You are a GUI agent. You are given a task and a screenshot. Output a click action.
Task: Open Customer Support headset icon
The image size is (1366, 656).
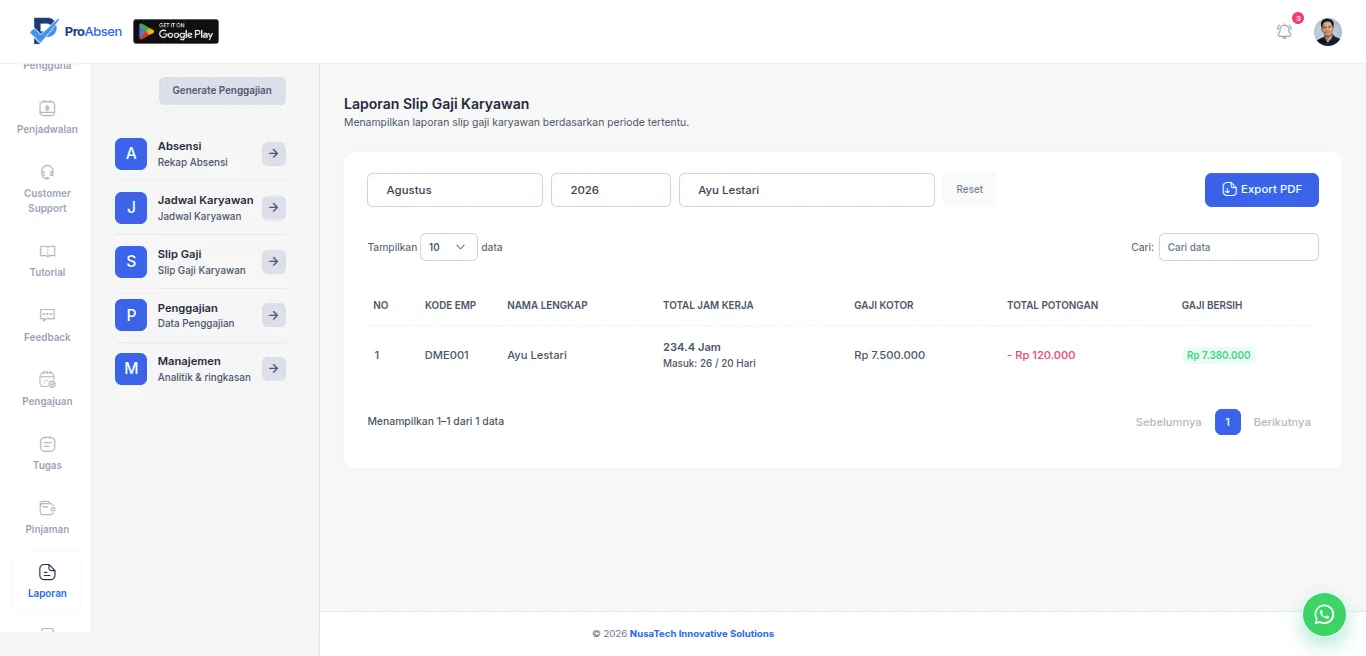pos(47,171)
